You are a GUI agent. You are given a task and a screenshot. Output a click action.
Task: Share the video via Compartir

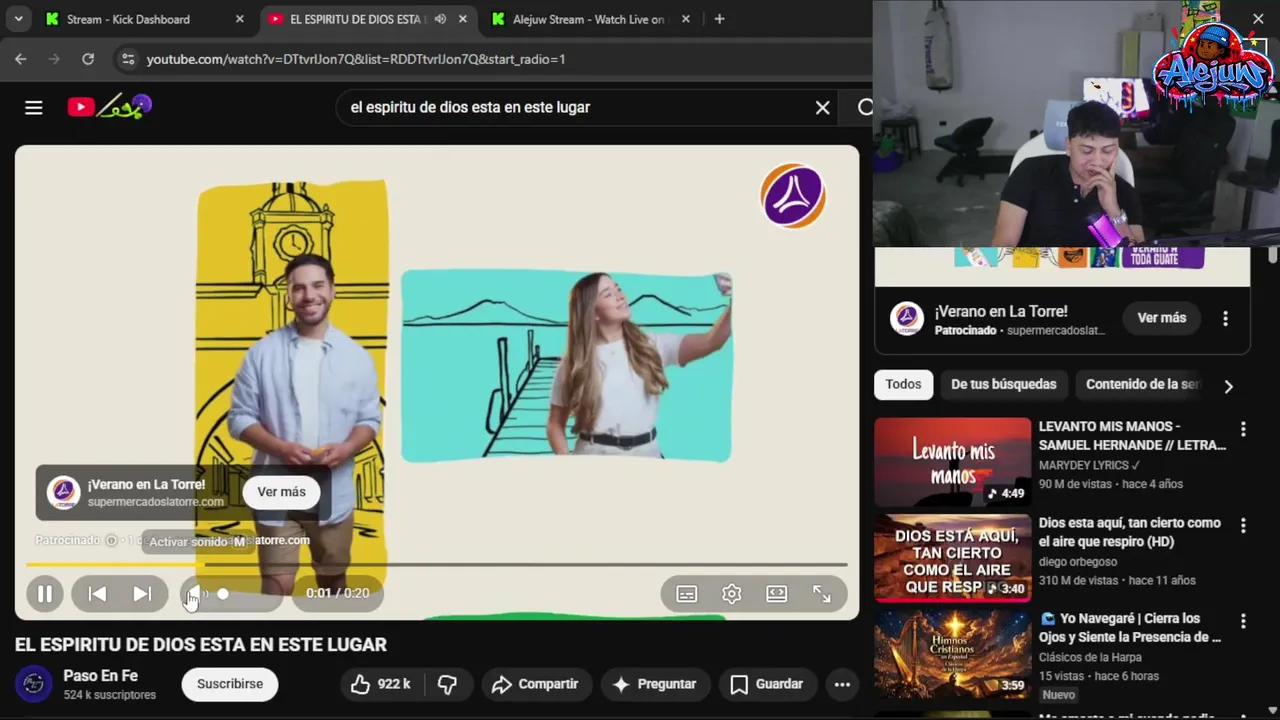point(536,684)
